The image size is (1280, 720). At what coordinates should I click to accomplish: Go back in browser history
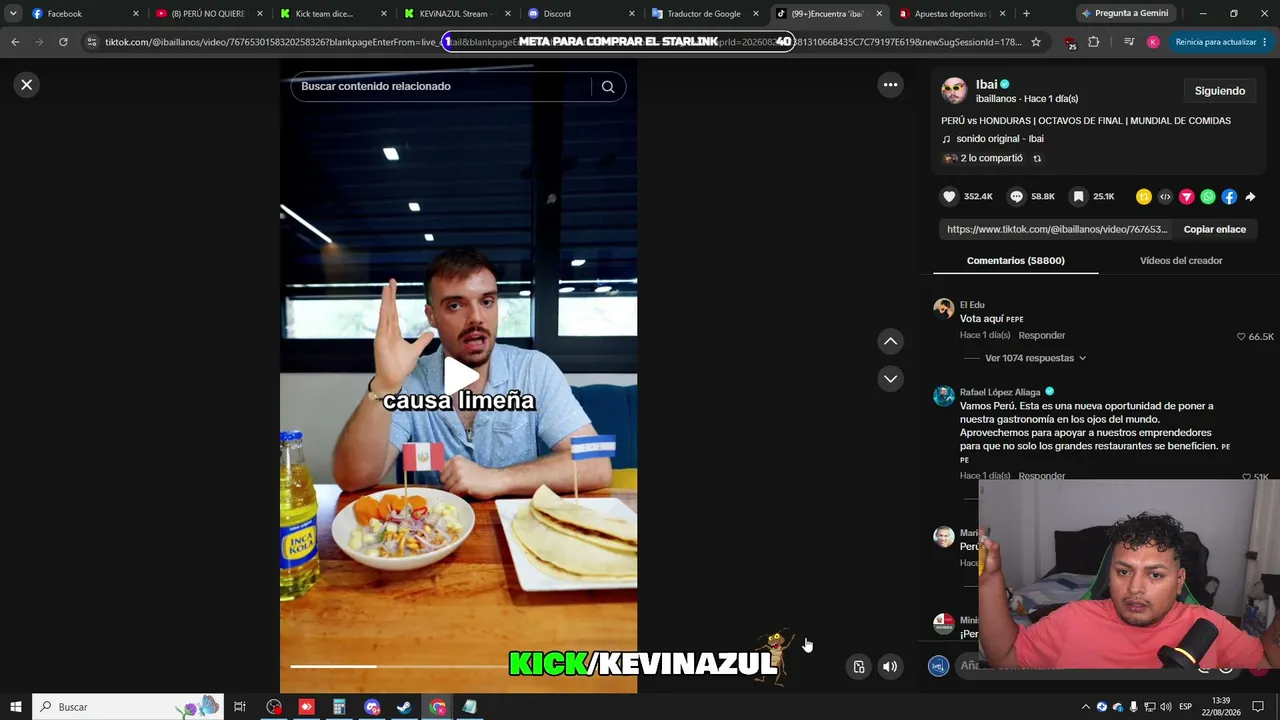click(15, 42)
